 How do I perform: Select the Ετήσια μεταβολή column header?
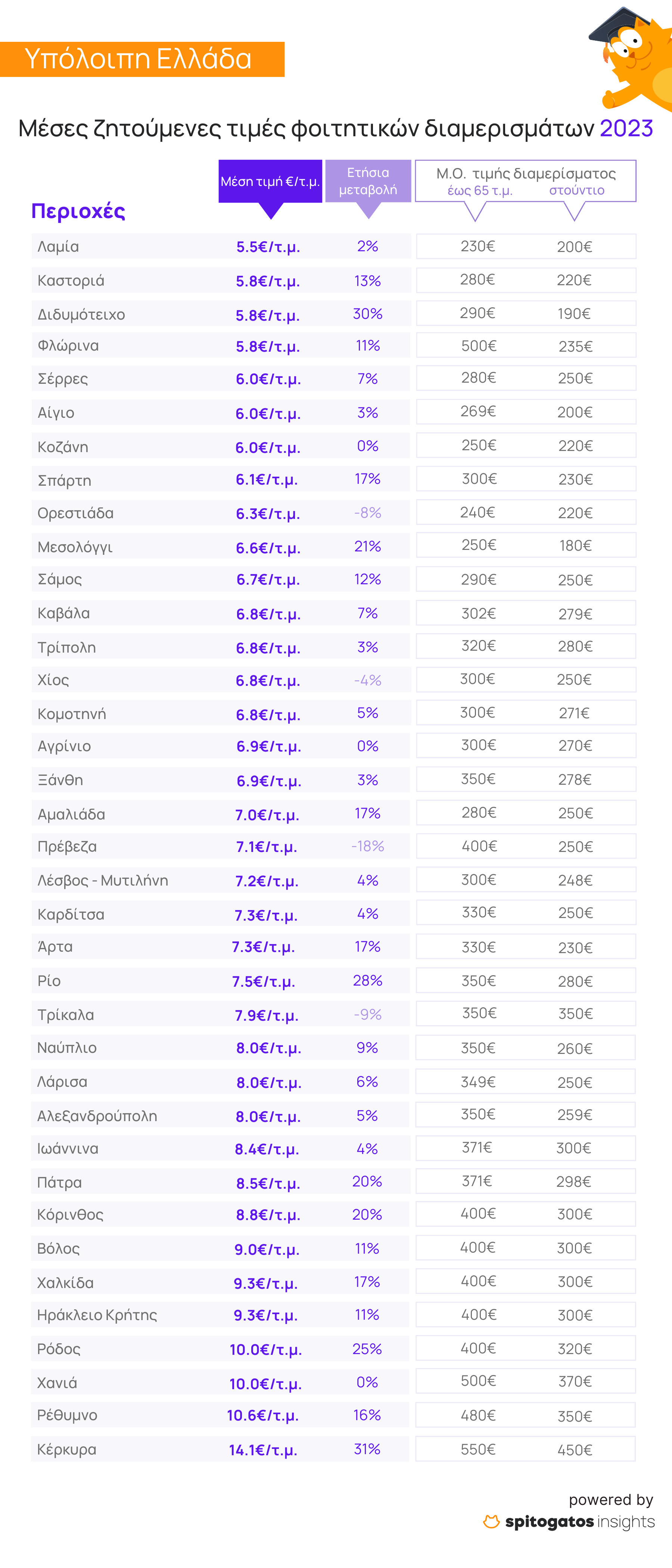click(x=368, y=181)
